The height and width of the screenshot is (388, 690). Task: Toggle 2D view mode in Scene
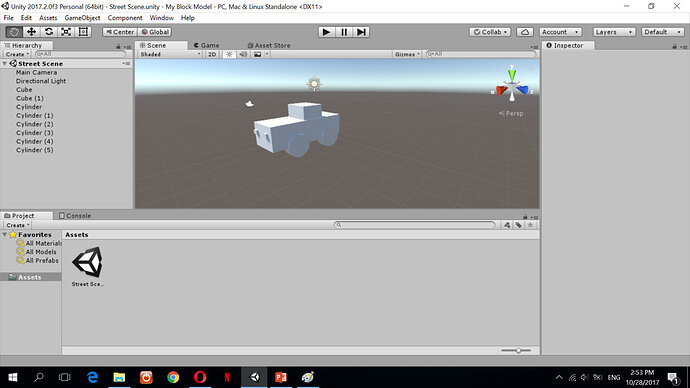click(x=212, y=54)
